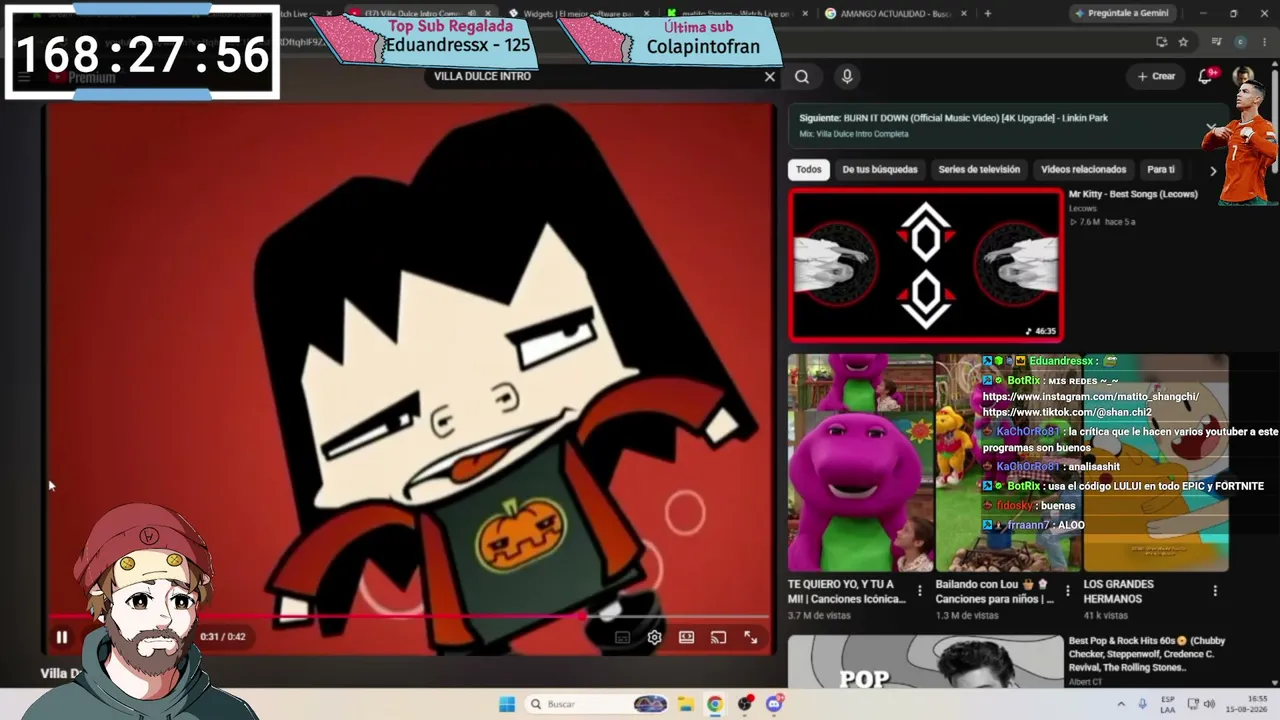Image resolution: width=1280 pixels, height=720 pixels.
Task: Open the Best Pop & Rock Hits 60s video
Action: click(1147, 655)
